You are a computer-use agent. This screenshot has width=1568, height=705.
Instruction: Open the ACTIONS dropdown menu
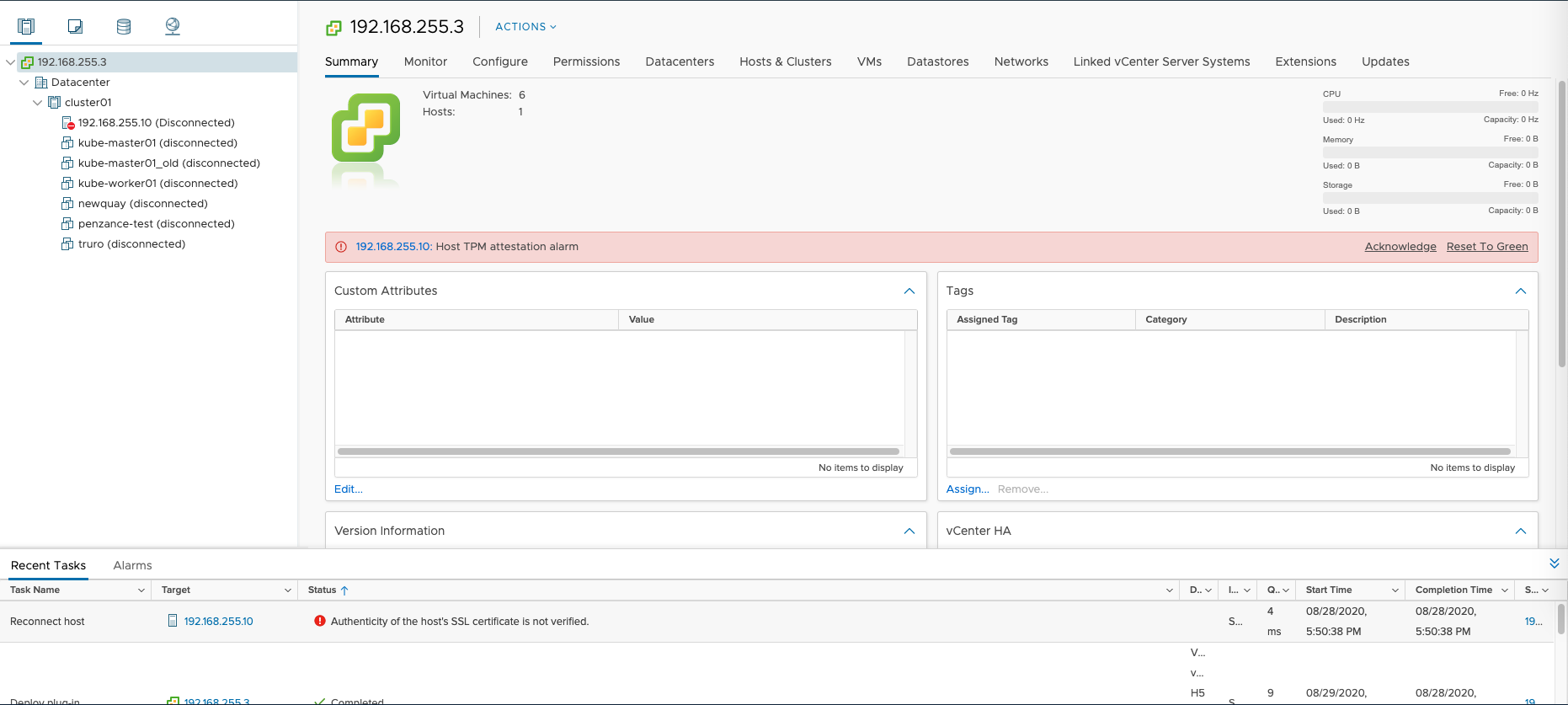tap(525, 27)
